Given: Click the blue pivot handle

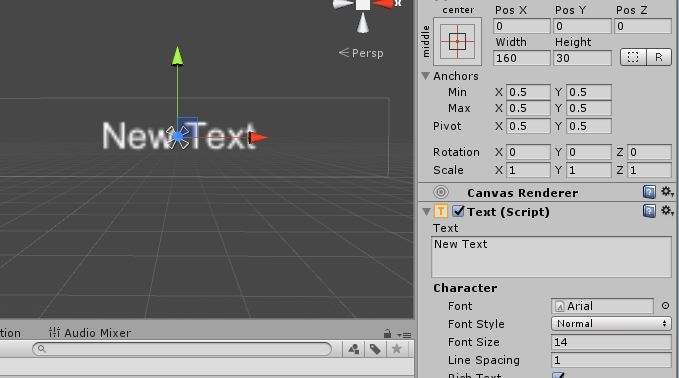Looking at the screenshot, I should coord(178,137).
